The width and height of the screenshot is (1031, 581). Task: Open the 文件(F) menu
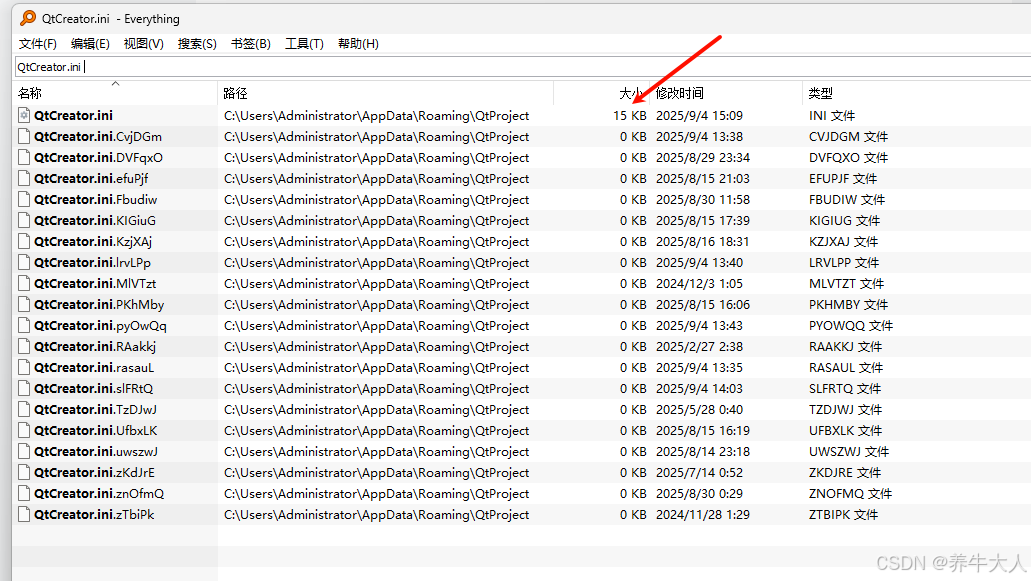click(37, 44)
